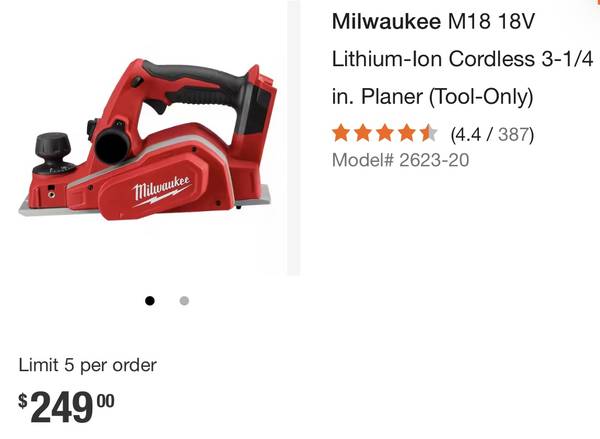600x439 pixels.
Task: Click the dollar sign beside the price
Action: [23, 400]
